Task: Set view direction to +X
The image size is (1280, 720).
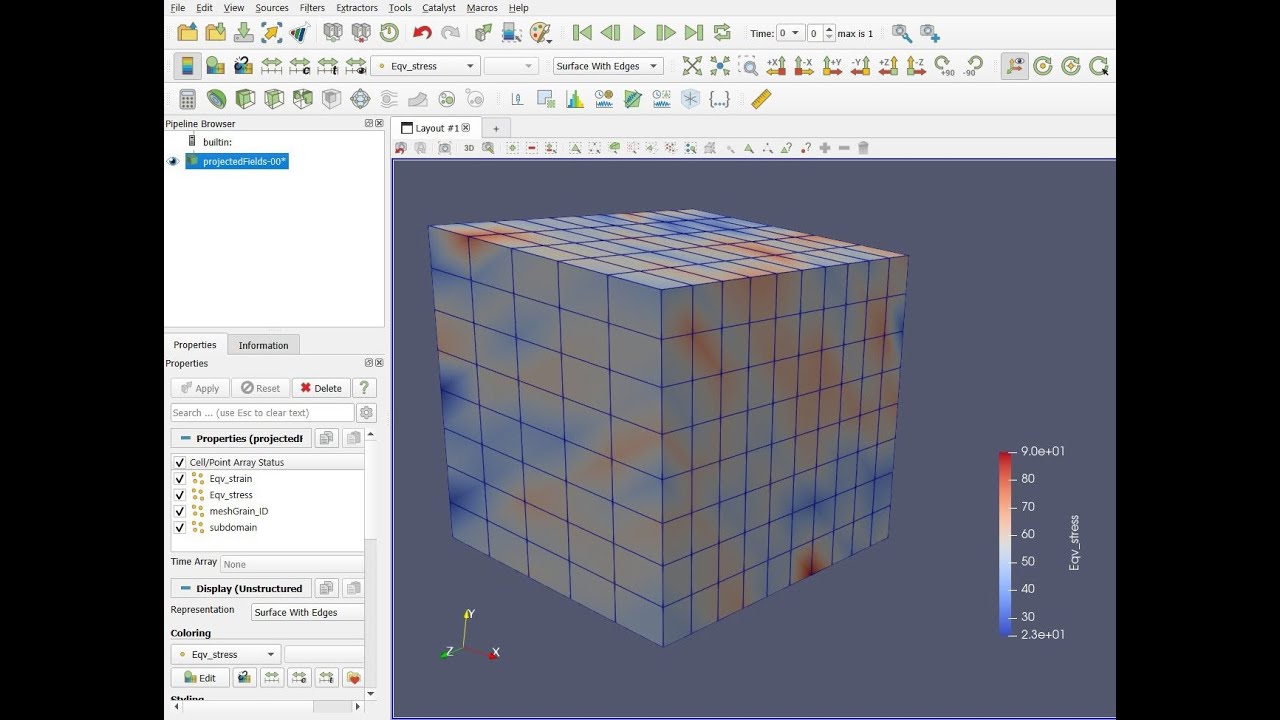Action: click(776, 66)
